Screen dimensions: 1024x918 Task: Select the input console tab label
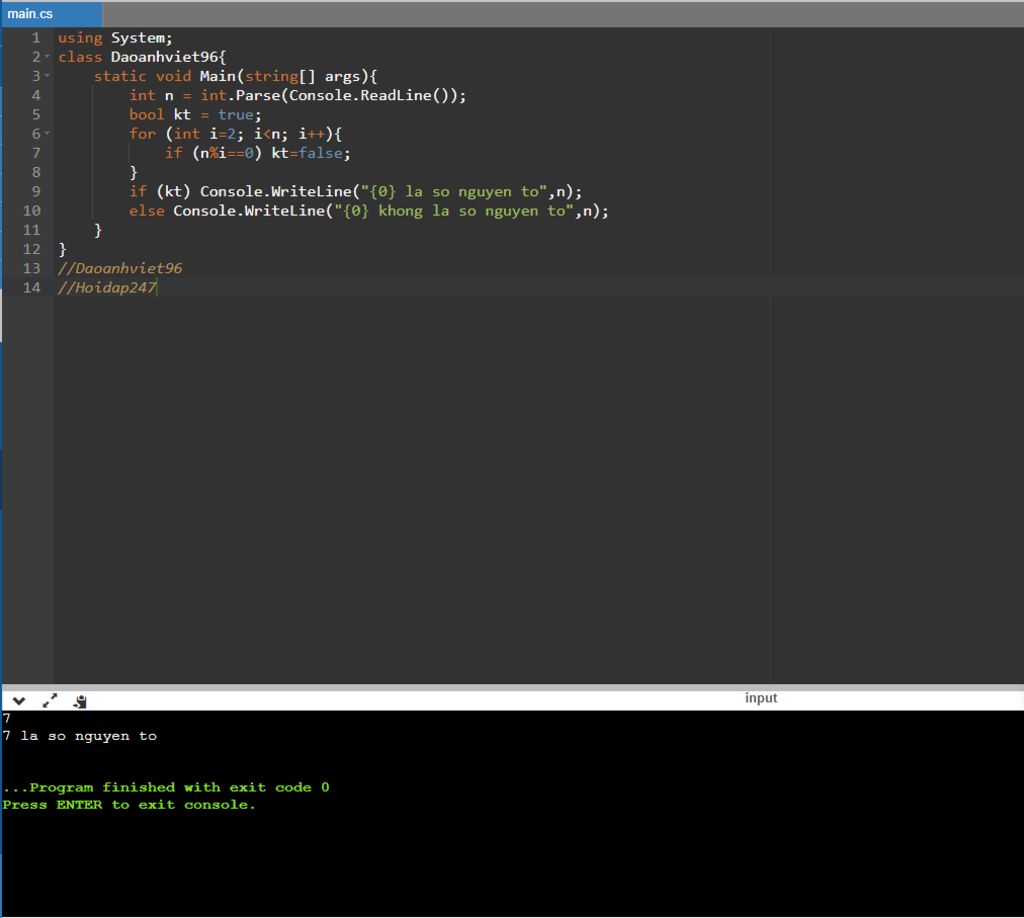coord(761,698)
